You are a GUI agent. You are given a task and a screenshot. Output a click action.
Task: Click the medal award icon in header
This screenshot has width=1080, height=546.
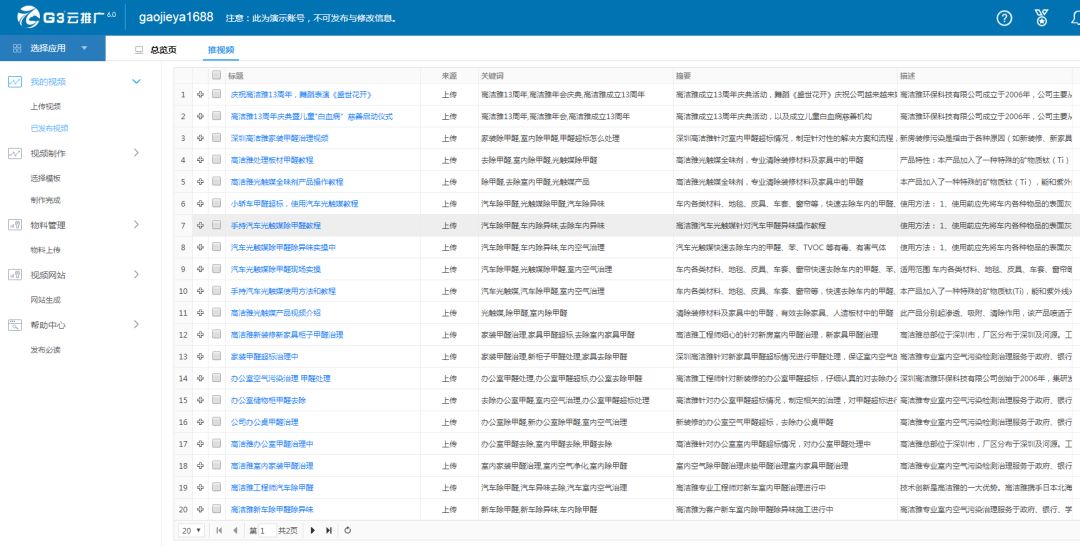[x=1041, y=18]
